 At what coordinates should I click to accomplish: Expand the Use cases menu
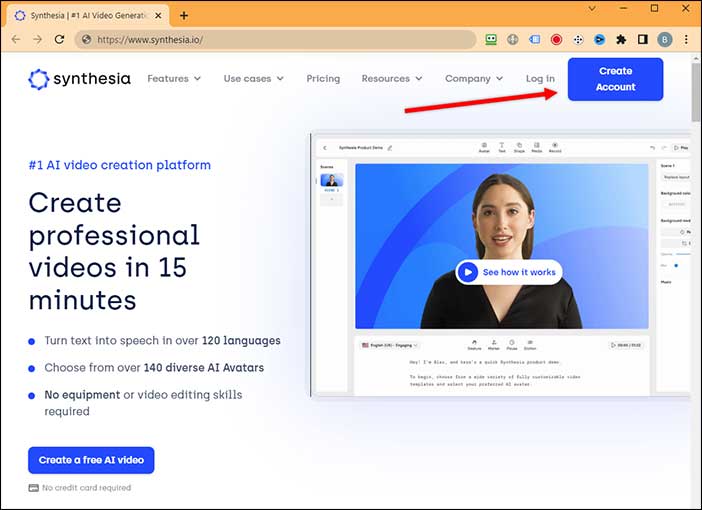point(253,79)
